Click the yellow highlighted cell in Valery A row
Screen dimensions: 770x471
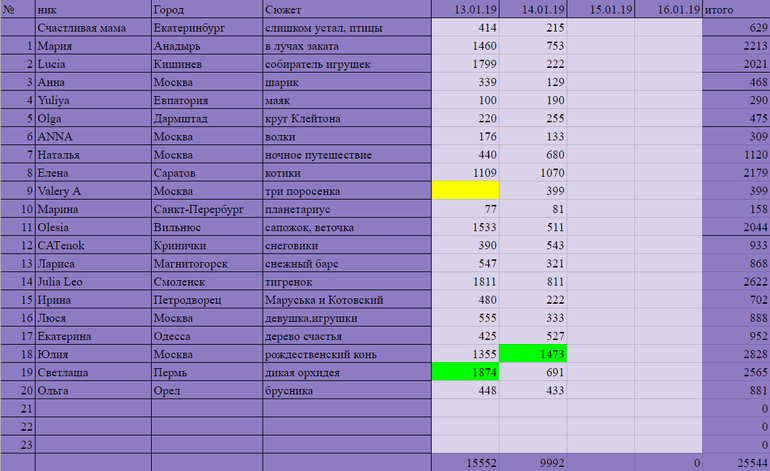pos(465,190)
